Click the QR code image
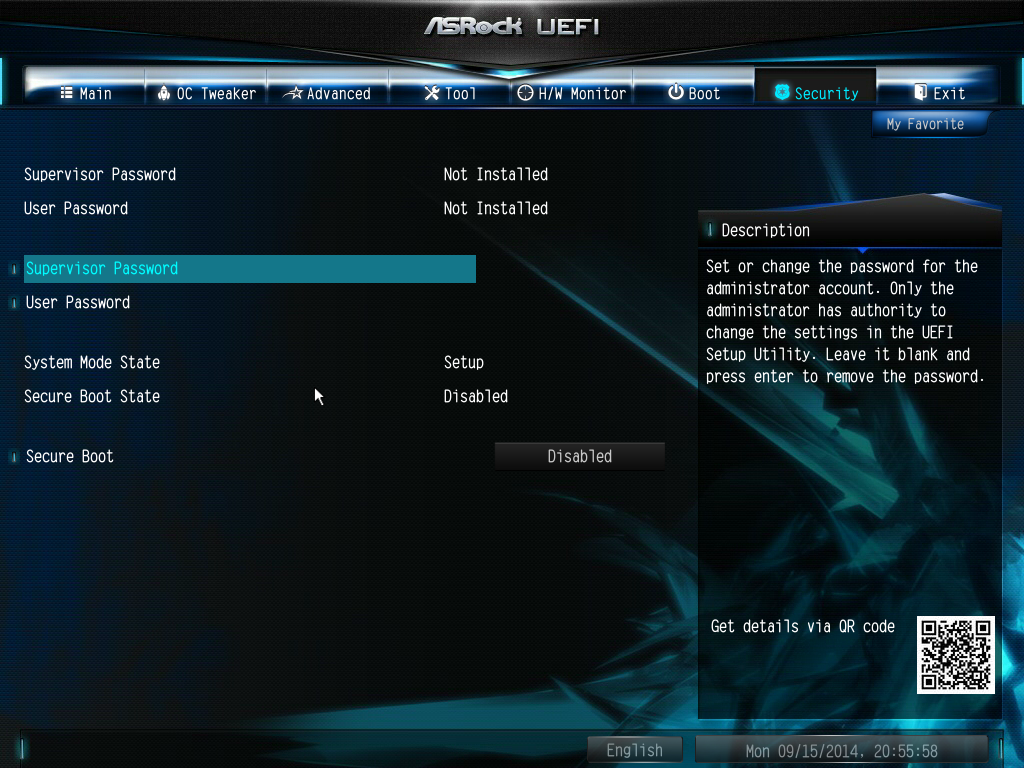The height and width of the screenshot is (768, 1024). [955, 654]
